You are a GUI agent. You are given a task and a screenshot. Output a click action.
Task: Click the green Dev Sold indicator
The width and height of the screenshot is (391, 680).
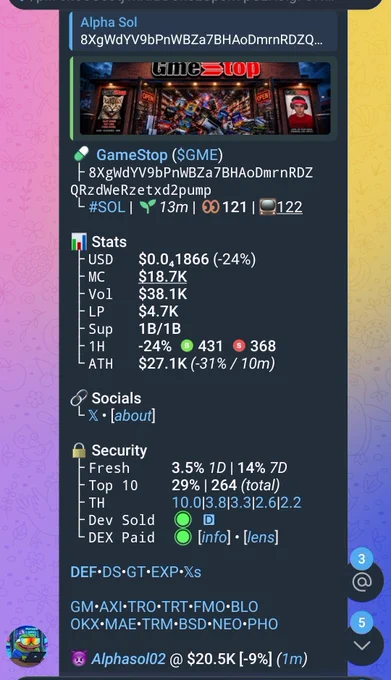pyautogui.click(x=182, y=520)
